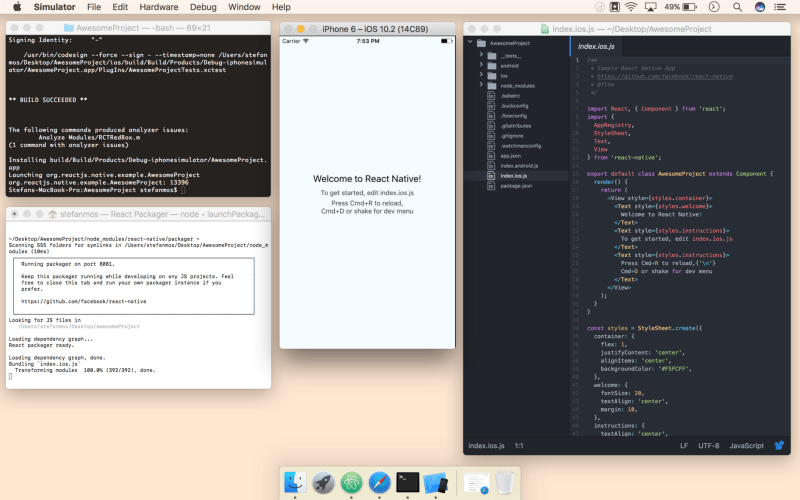Select the .flowconfig file
Screen dimensions: 800x500
click(x=516, y=115)
